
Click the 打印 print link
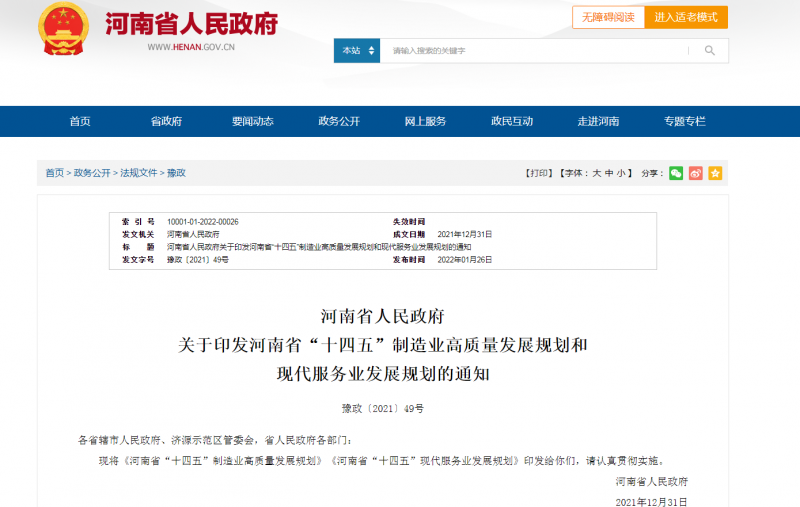(x=539, y=173)
